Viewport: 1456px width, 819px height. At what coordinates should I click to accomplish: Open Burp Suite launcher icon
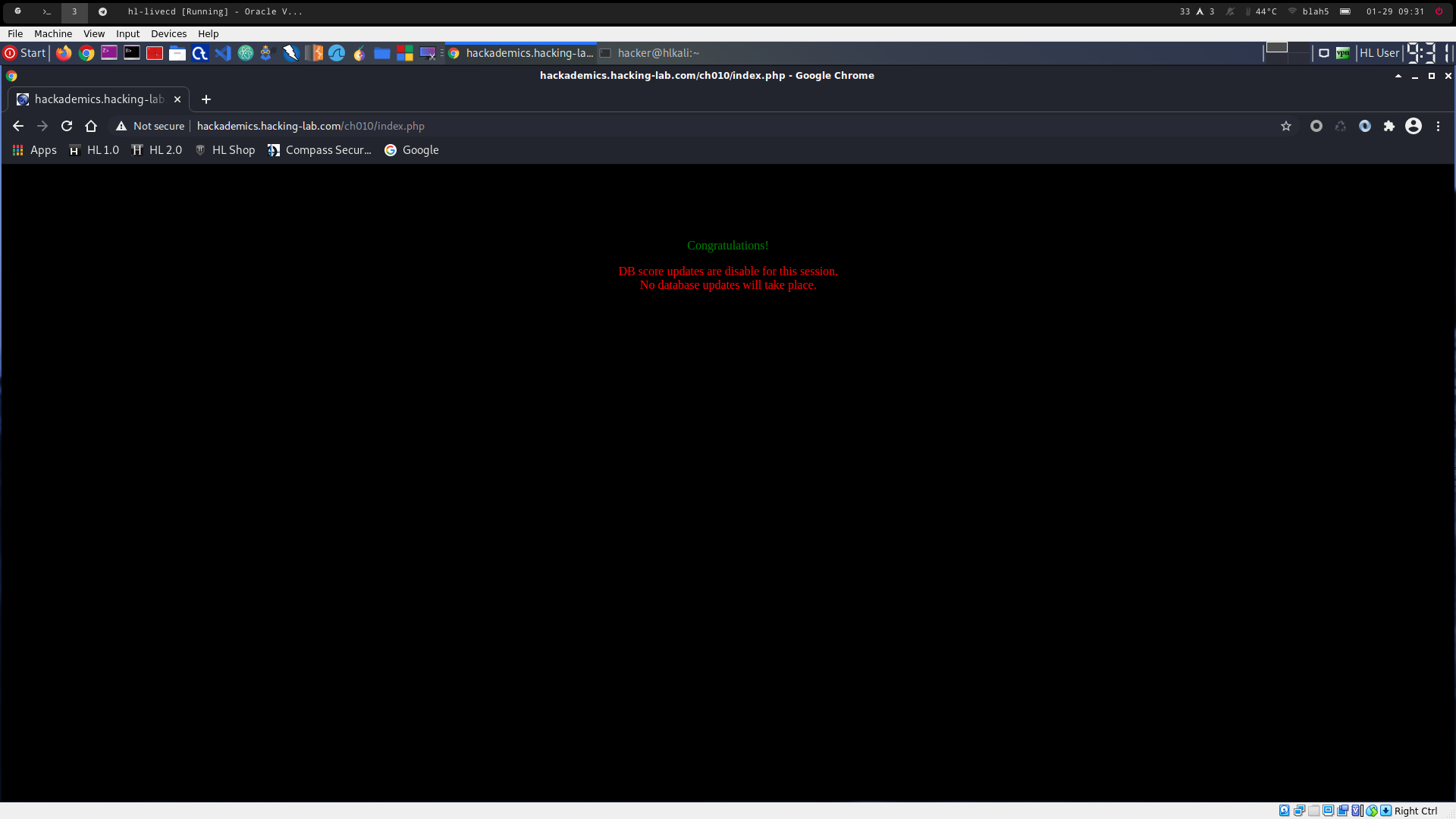(313, 53)
